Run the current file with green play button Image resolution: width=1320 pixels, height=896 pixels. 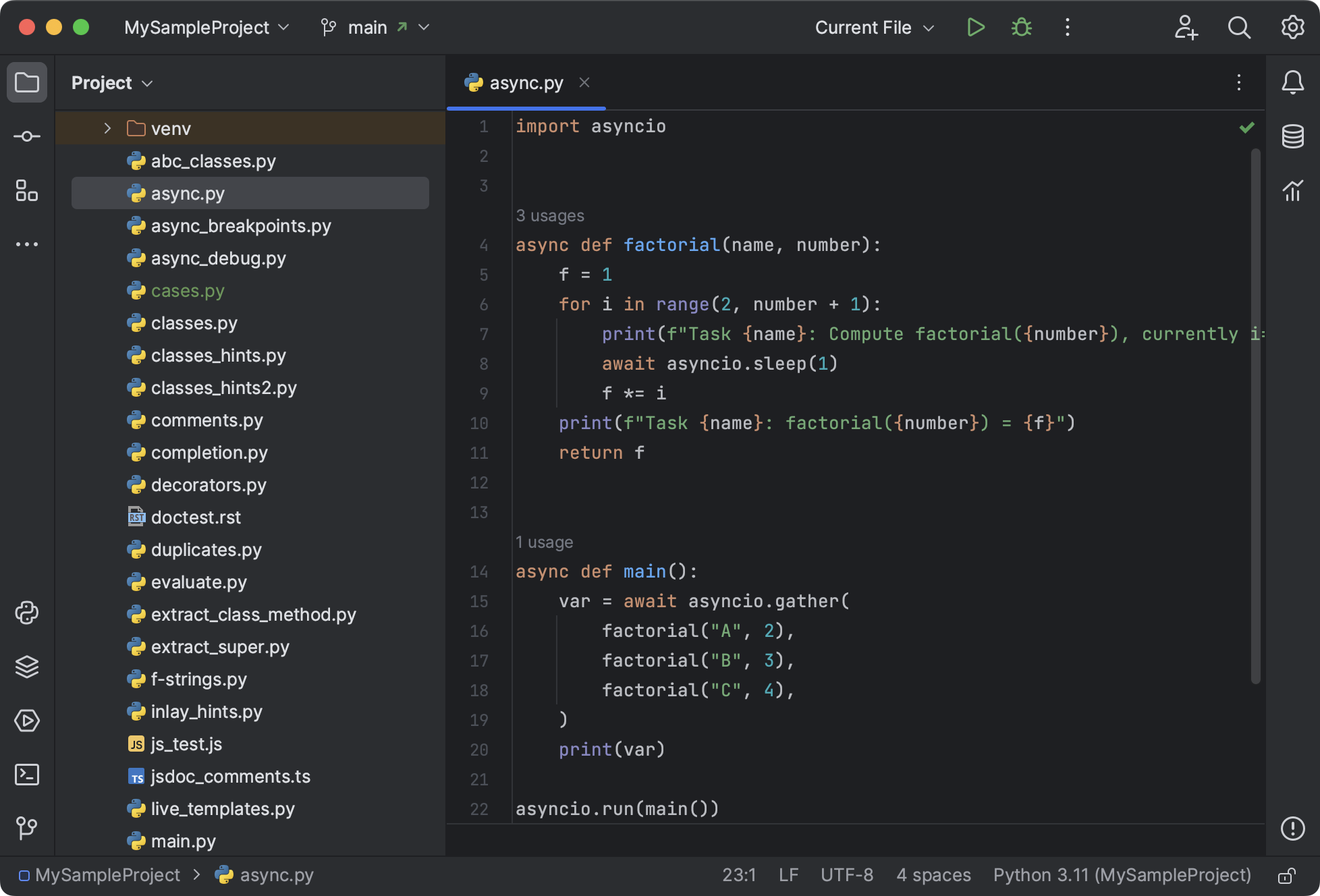point(975,27)
